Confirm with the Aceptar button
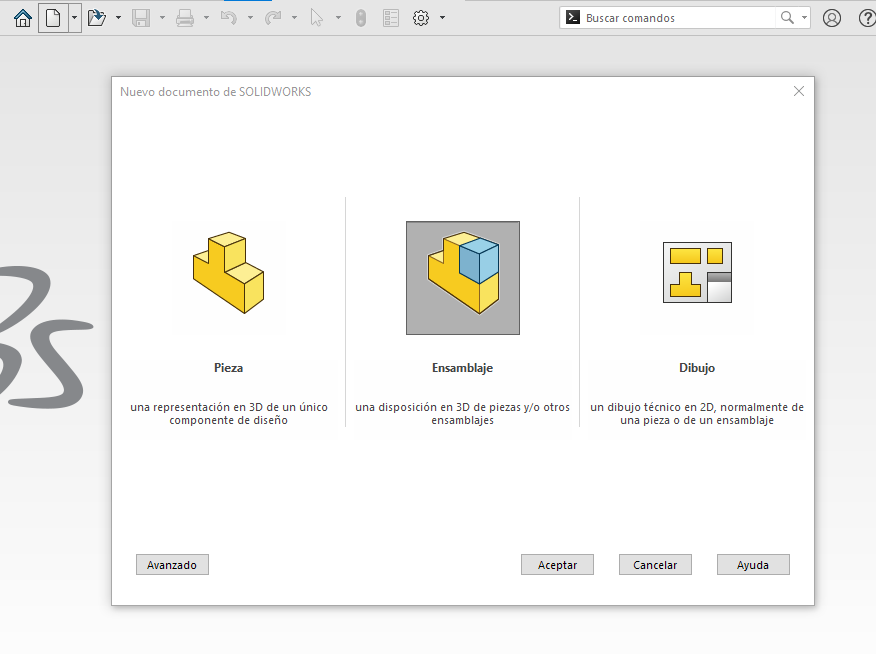Image resolution: width=876 pixels, height=654 pixels. coord(557,565)
